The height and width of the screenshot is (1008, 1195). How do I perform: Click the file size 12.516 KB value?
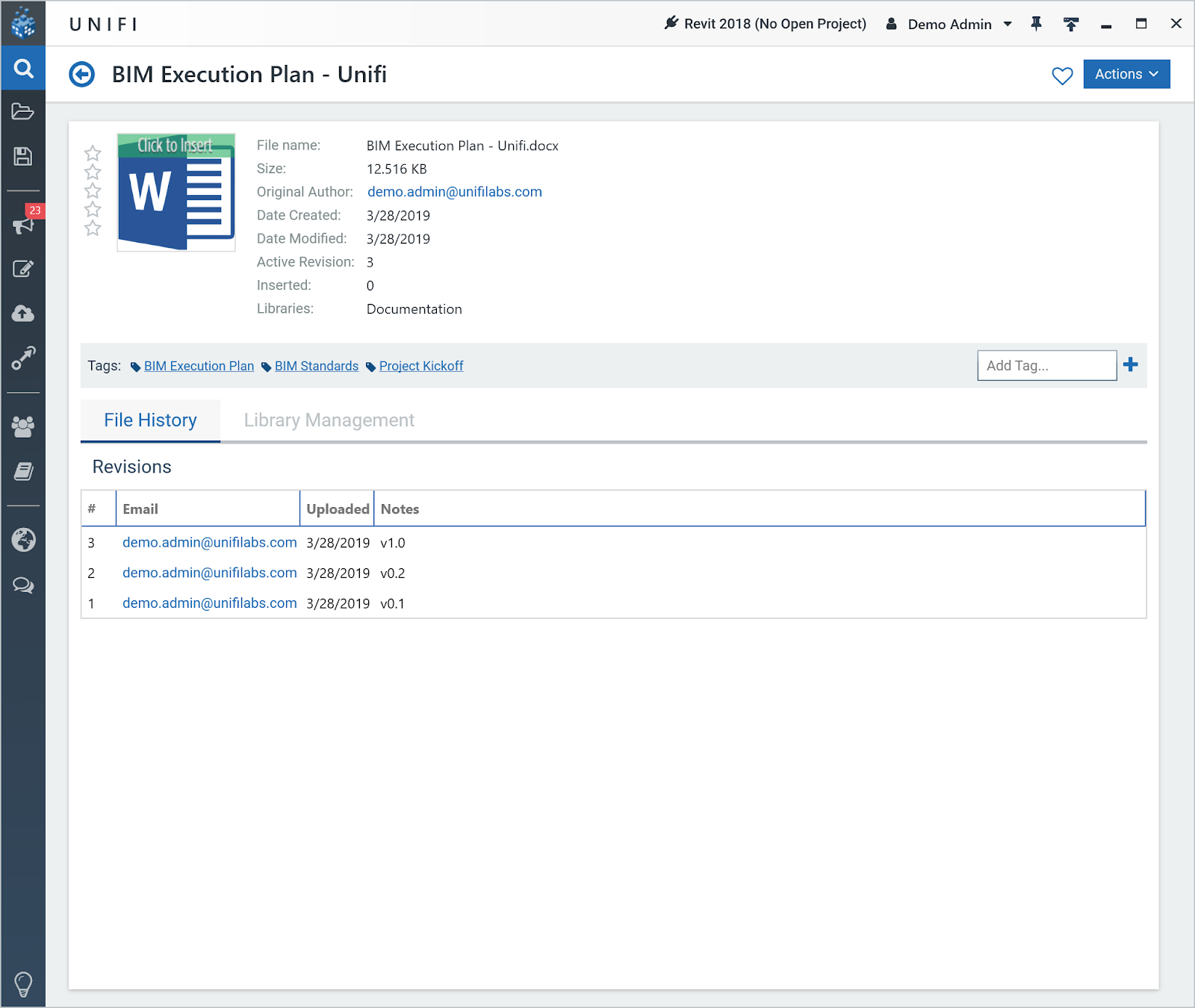[x=397, y=169]
